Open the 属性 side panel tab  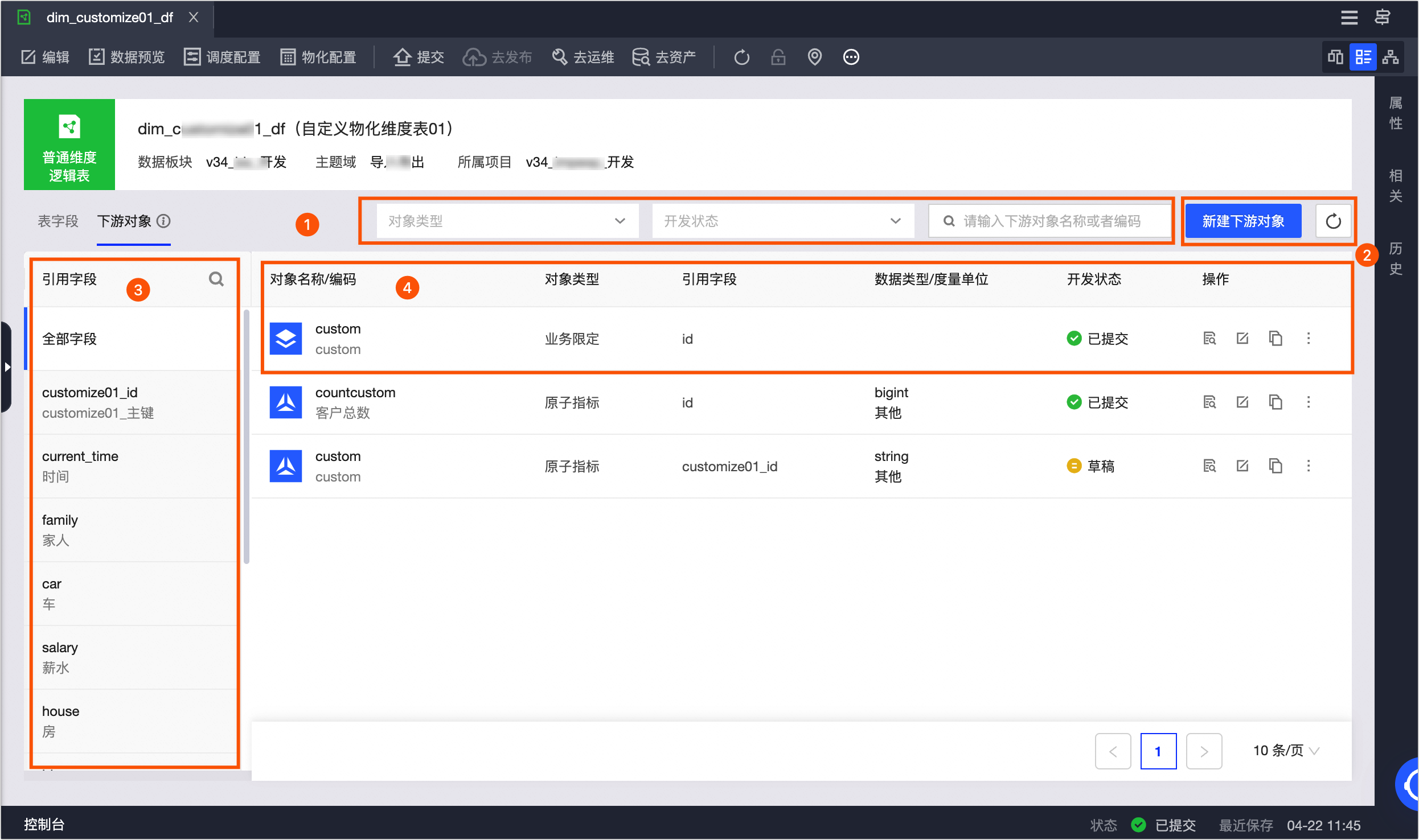(1396, 113)
